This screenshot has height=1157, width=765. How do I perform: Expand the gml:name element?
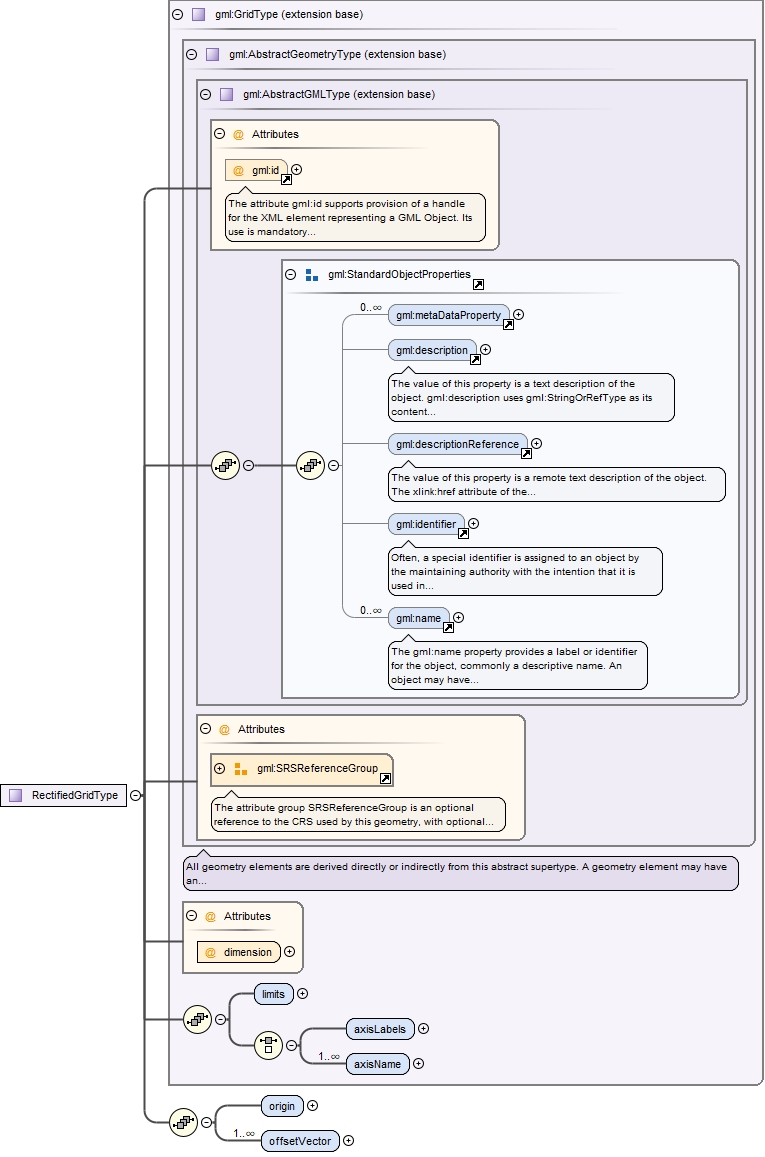pyautogui.click(x=458, y=618)
